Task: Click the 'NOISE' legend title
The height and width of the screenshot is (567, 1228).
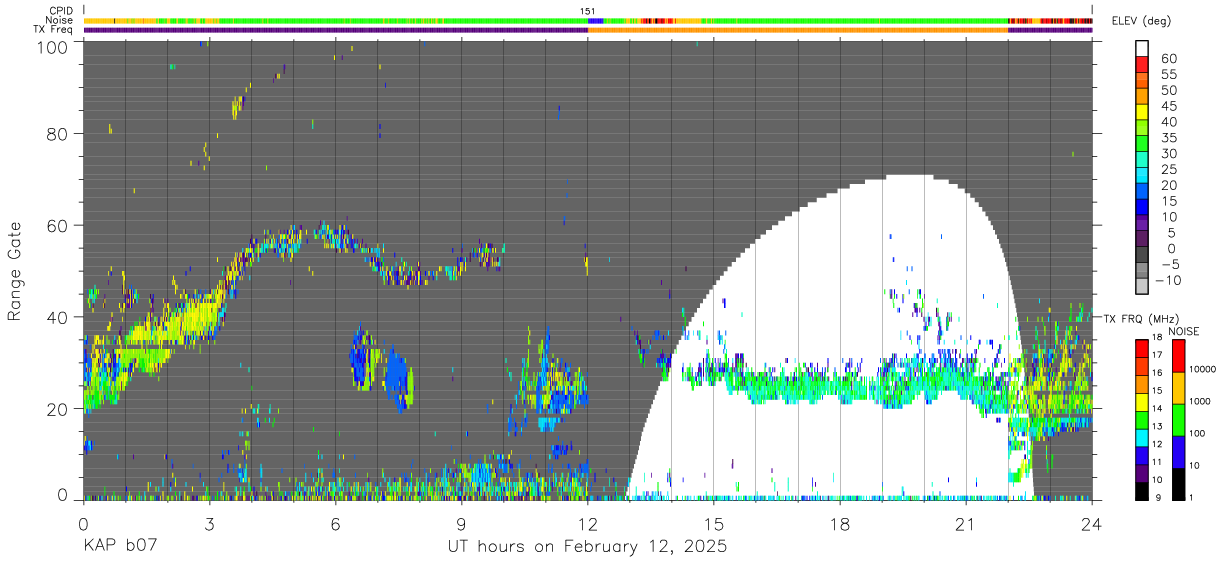Action: click(1184, 331)
